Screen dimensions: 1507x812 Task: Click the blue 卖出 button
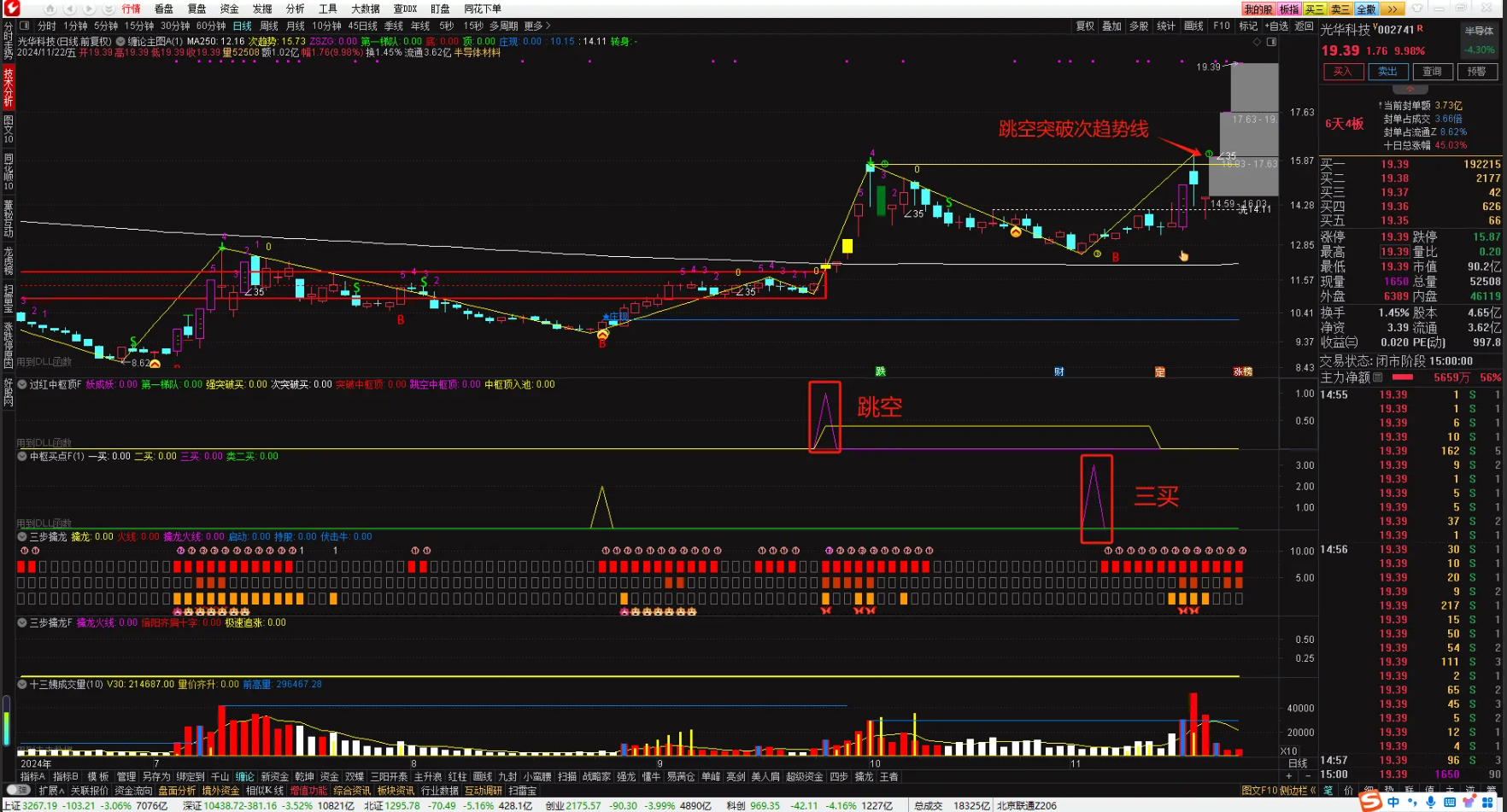[x=1387, y=72]
